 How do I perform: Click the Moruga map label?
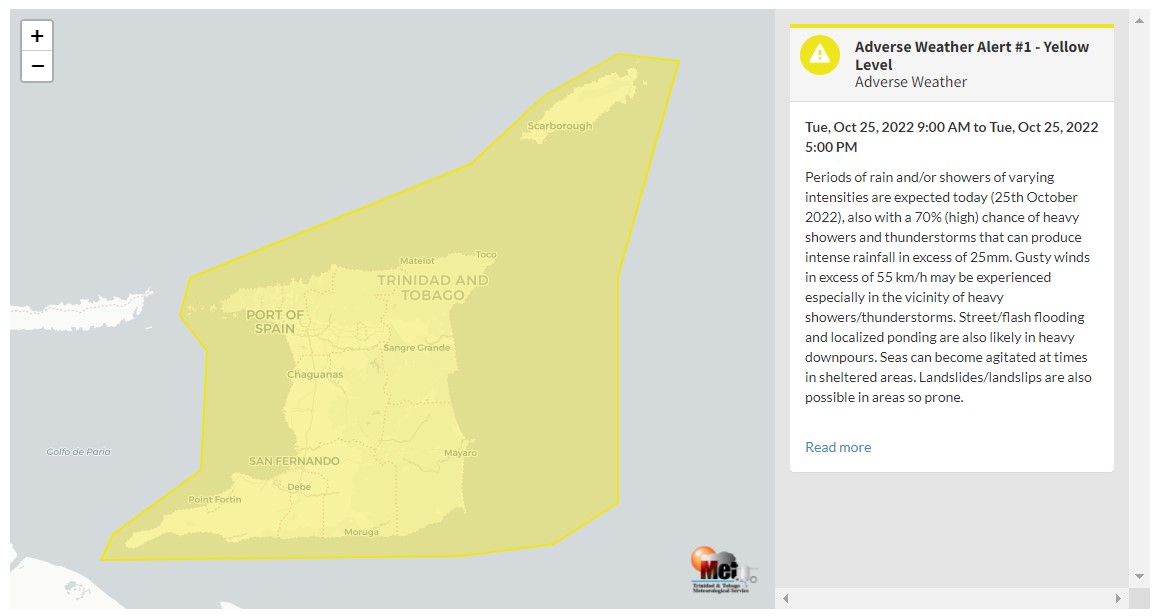pyautogui.click(x=361, y=532)
